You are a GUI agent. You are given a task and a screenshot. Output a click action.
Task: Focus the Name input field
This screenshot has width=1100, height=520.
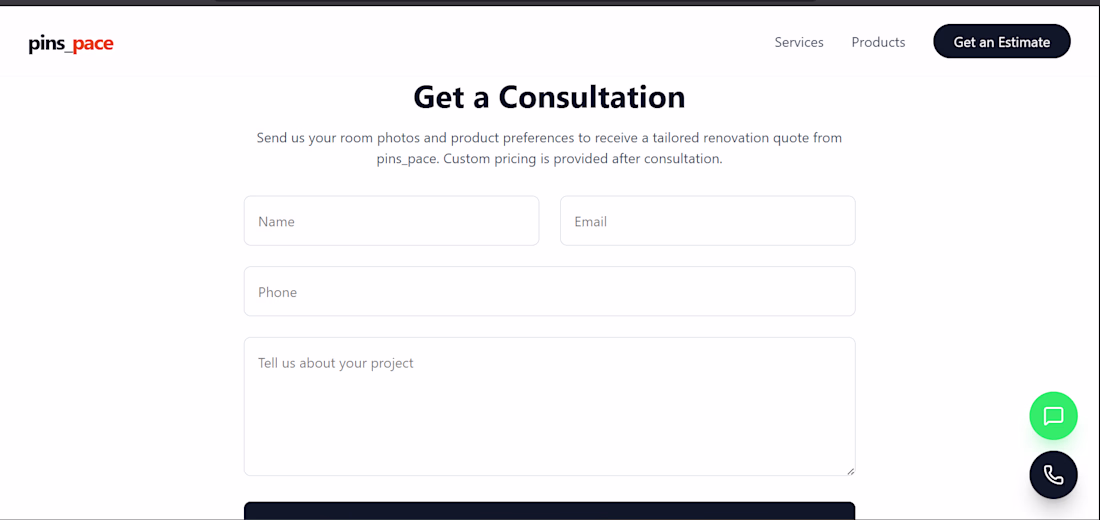(x=391, y=221)
